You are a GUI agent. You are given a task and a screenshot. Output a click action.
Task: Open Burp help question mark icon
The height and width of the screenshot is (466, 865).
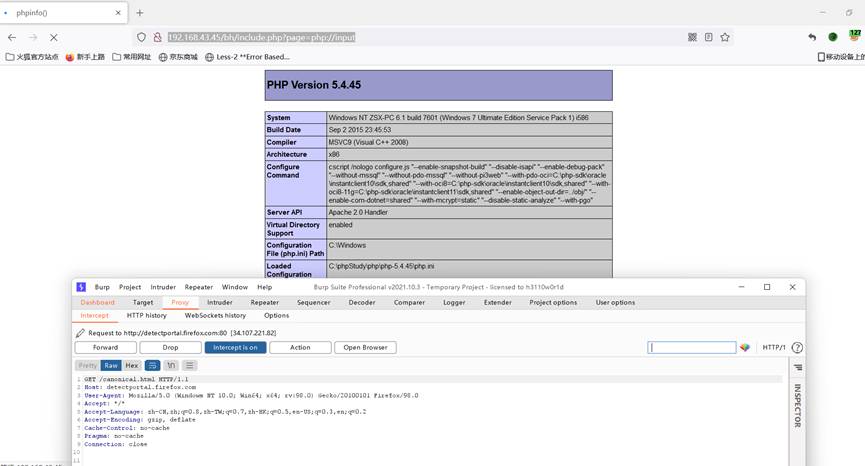pyautogui.click(x=797, y=347)
